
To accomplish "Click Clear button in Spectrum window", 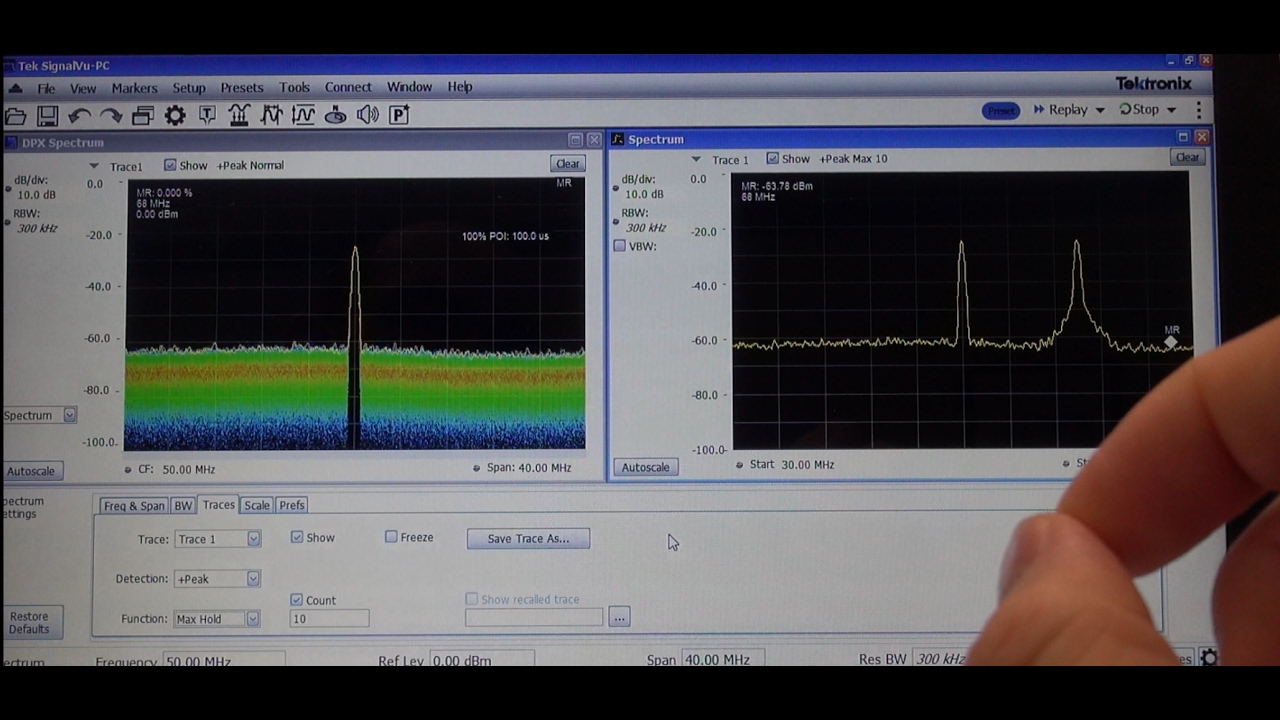I will coord(1187,157).
